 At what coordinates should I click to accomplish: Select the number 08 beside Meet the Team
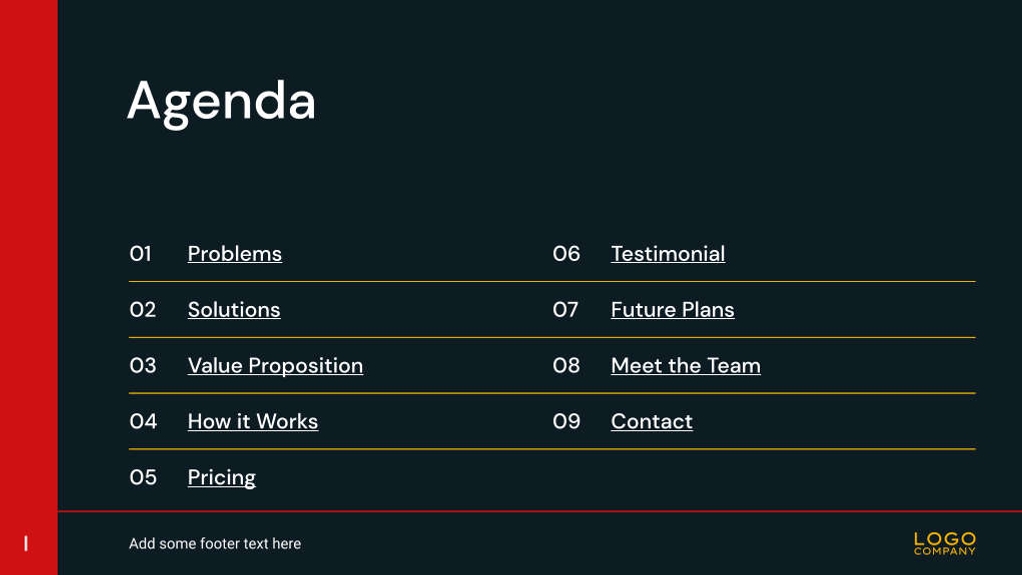[566, 366]
